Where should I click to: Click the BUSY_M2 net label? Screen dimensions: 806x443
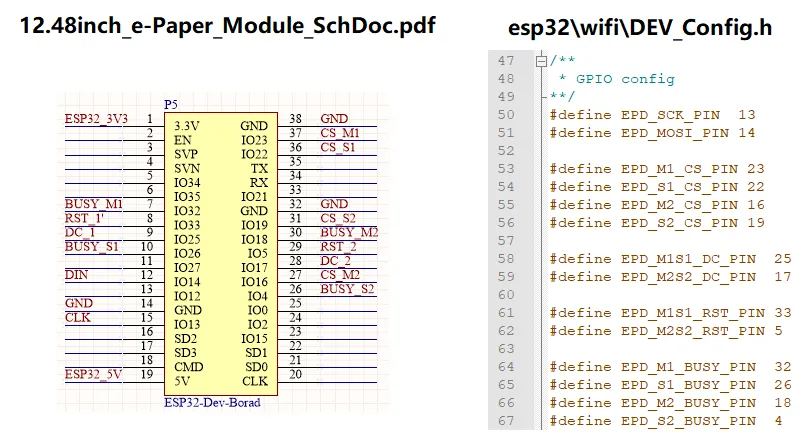click(x=349, y=232)
